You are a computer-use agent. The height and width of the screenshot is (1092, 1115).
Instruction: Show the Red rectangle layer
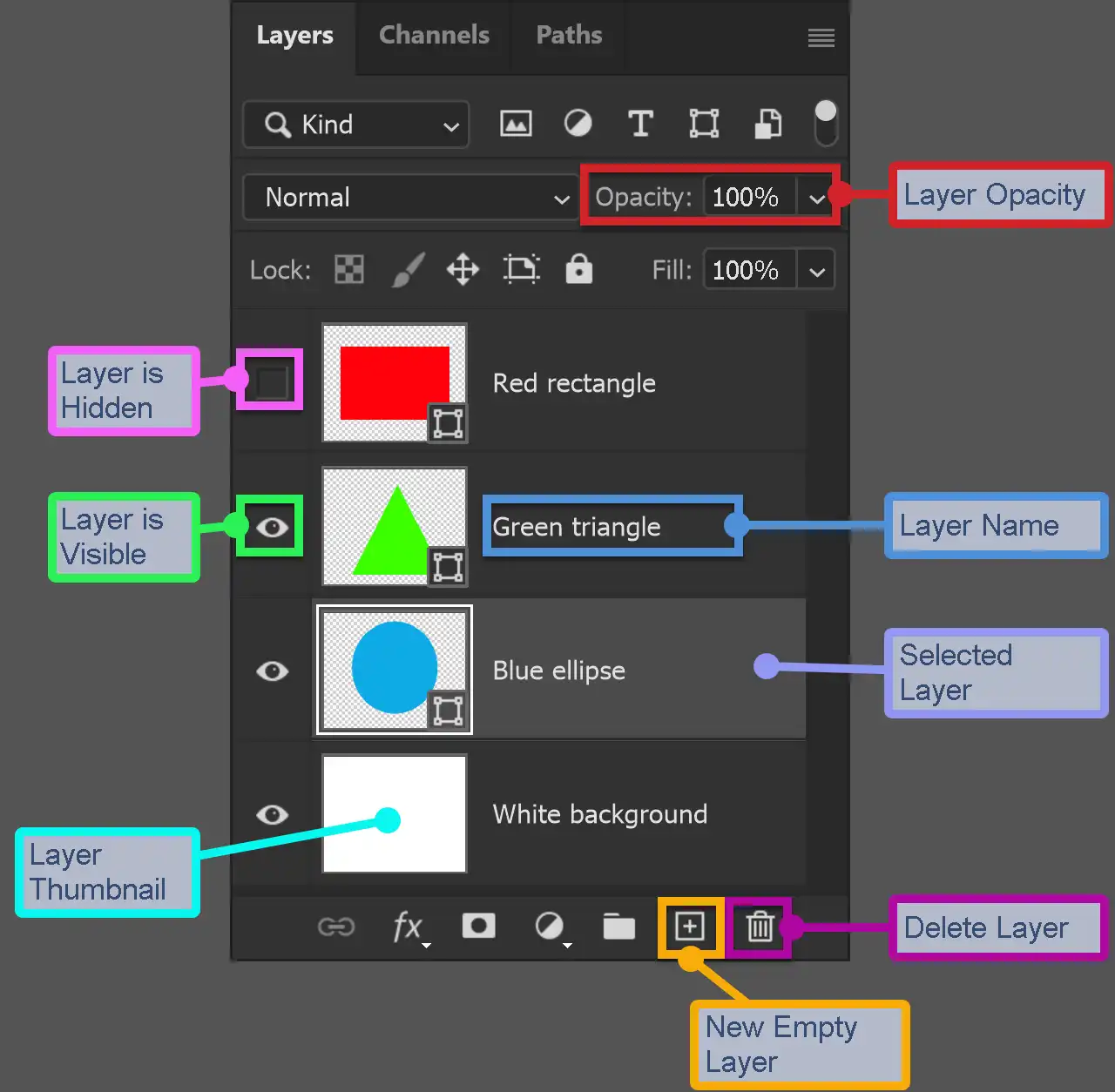coord(270,381)
